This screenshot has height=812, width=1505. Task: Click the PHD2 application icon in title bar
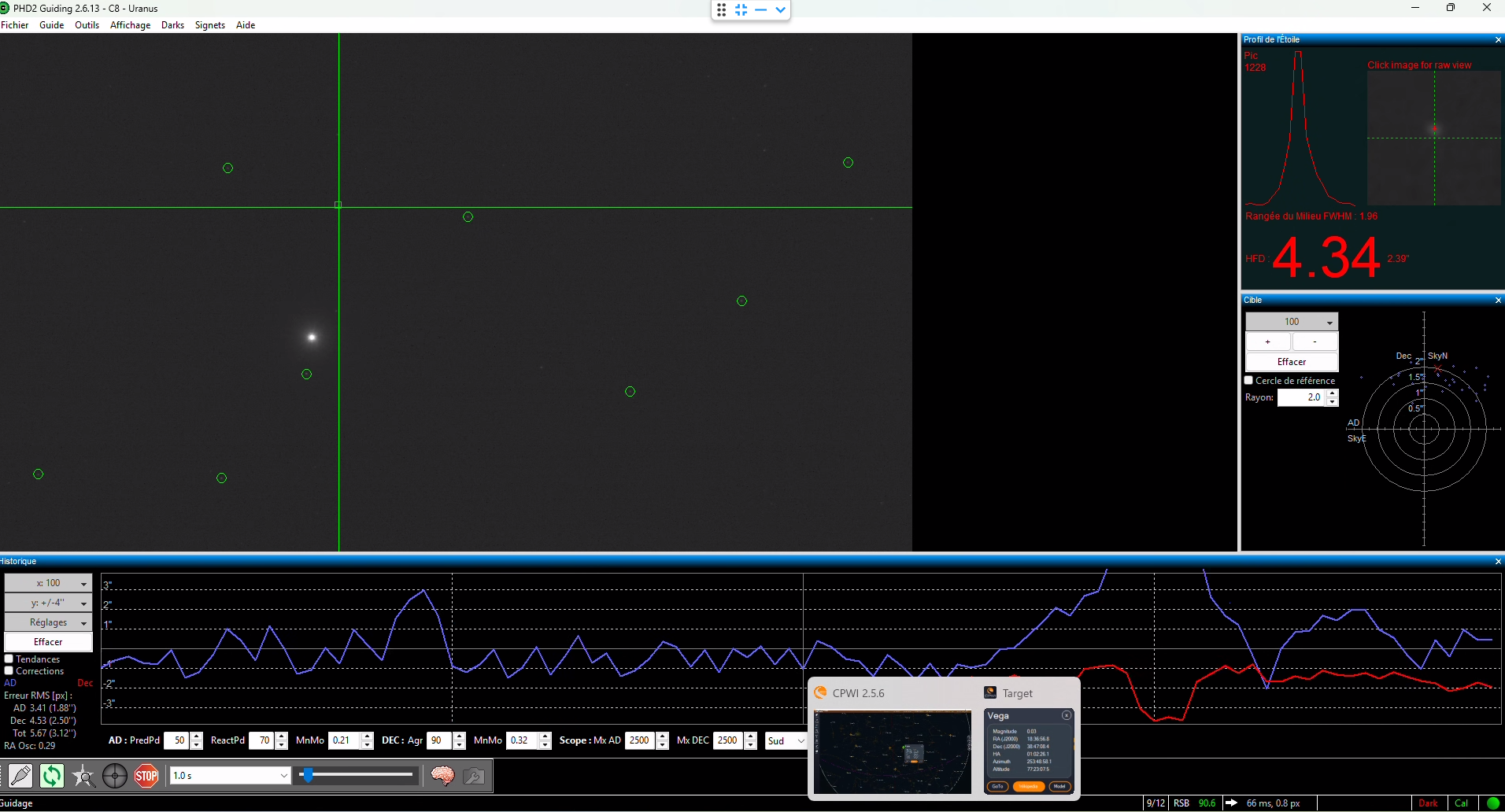coord(5,8)
